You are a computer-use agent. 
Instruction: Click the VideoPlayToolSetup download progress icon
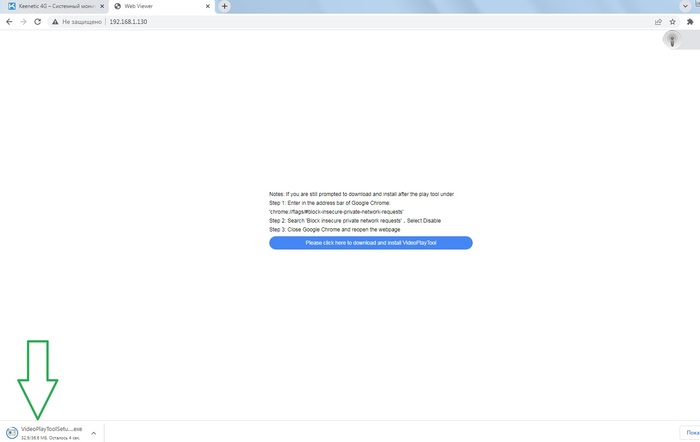coord(11,433)
